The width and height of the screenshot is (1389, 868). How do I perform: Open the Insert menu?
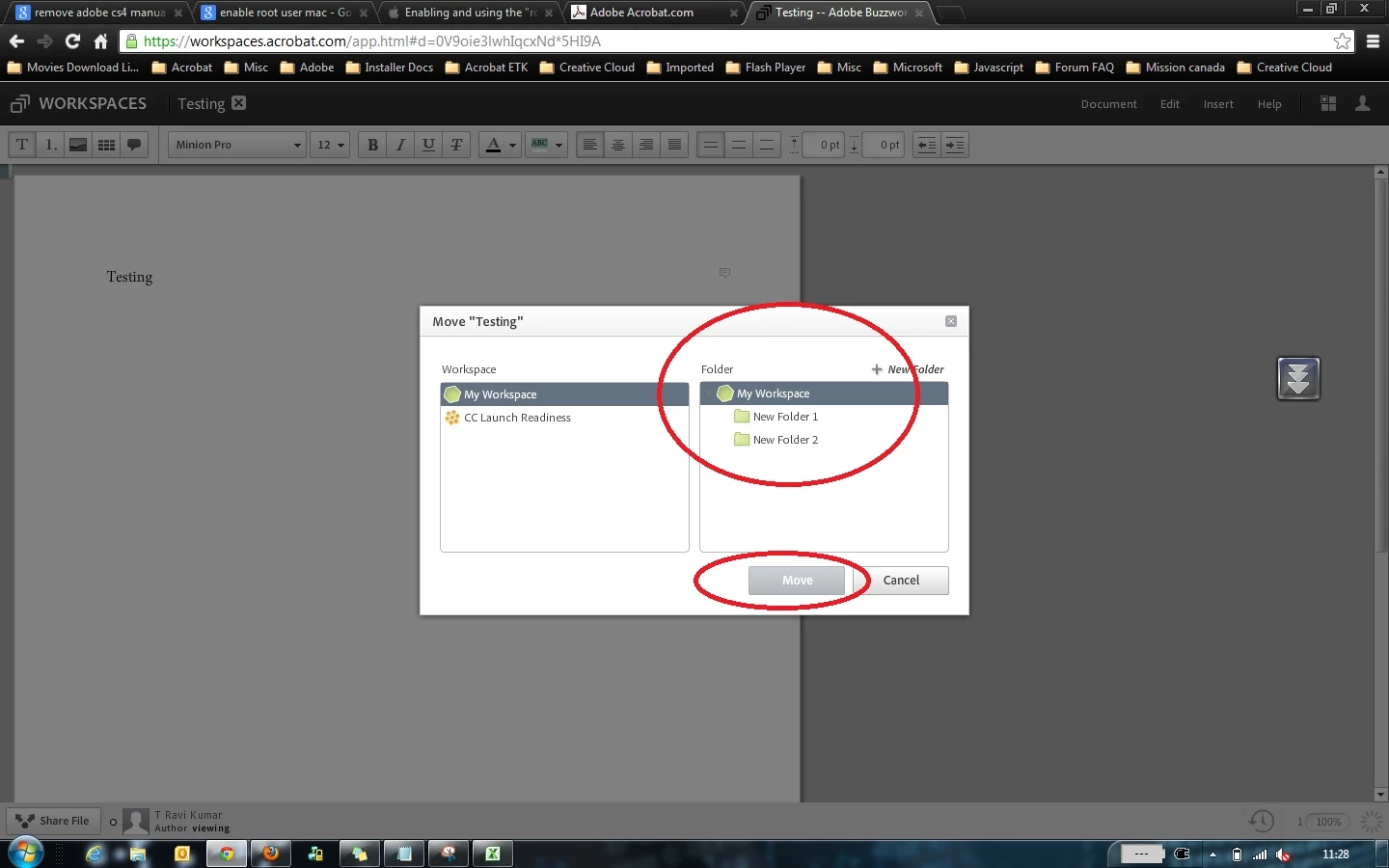tap(1218, 104)
